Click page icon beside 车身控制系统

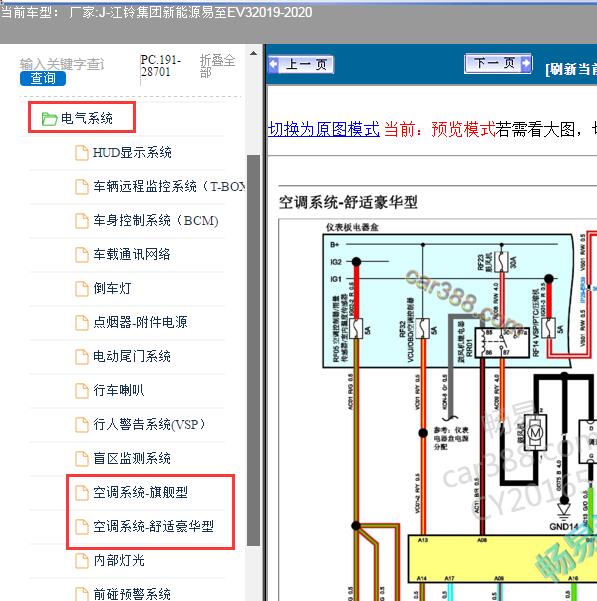pos(82,221)
